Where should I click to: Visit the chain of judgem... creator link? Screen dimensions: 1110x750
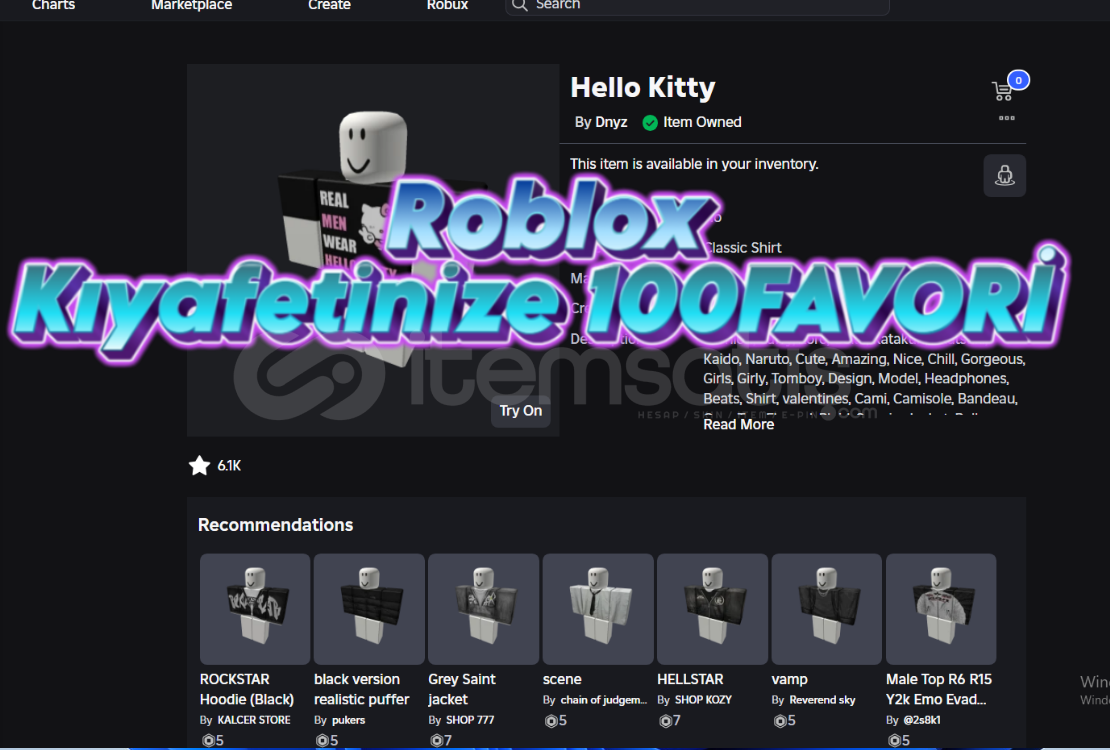pyautogui.click(x=604, y=700)
